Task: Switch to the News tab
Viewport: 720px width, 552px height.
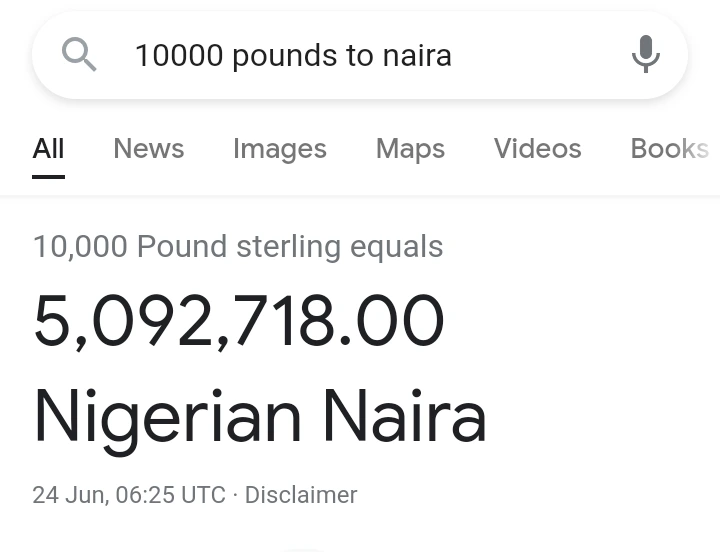Action: (148, 149)
